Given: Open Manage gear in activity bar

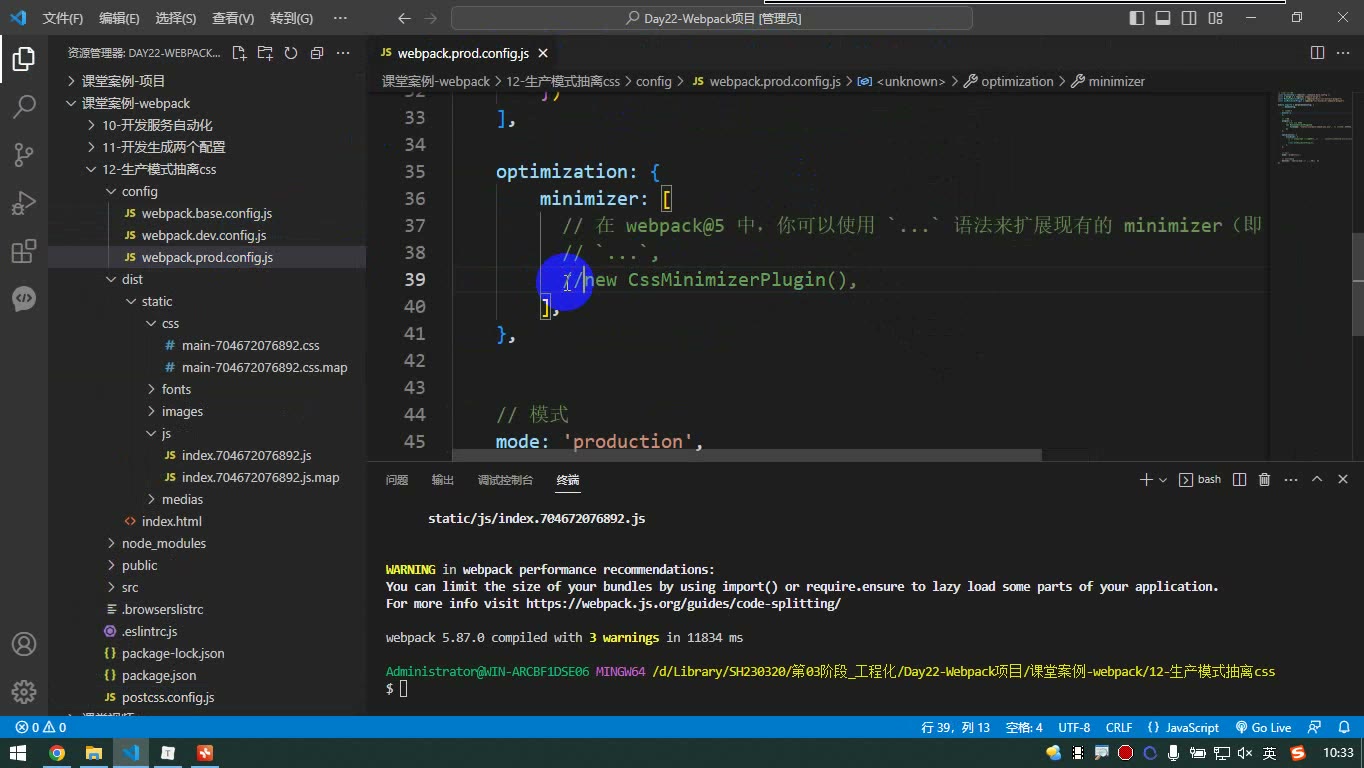Looking at the screenshot, I should (x=24, y=691).
